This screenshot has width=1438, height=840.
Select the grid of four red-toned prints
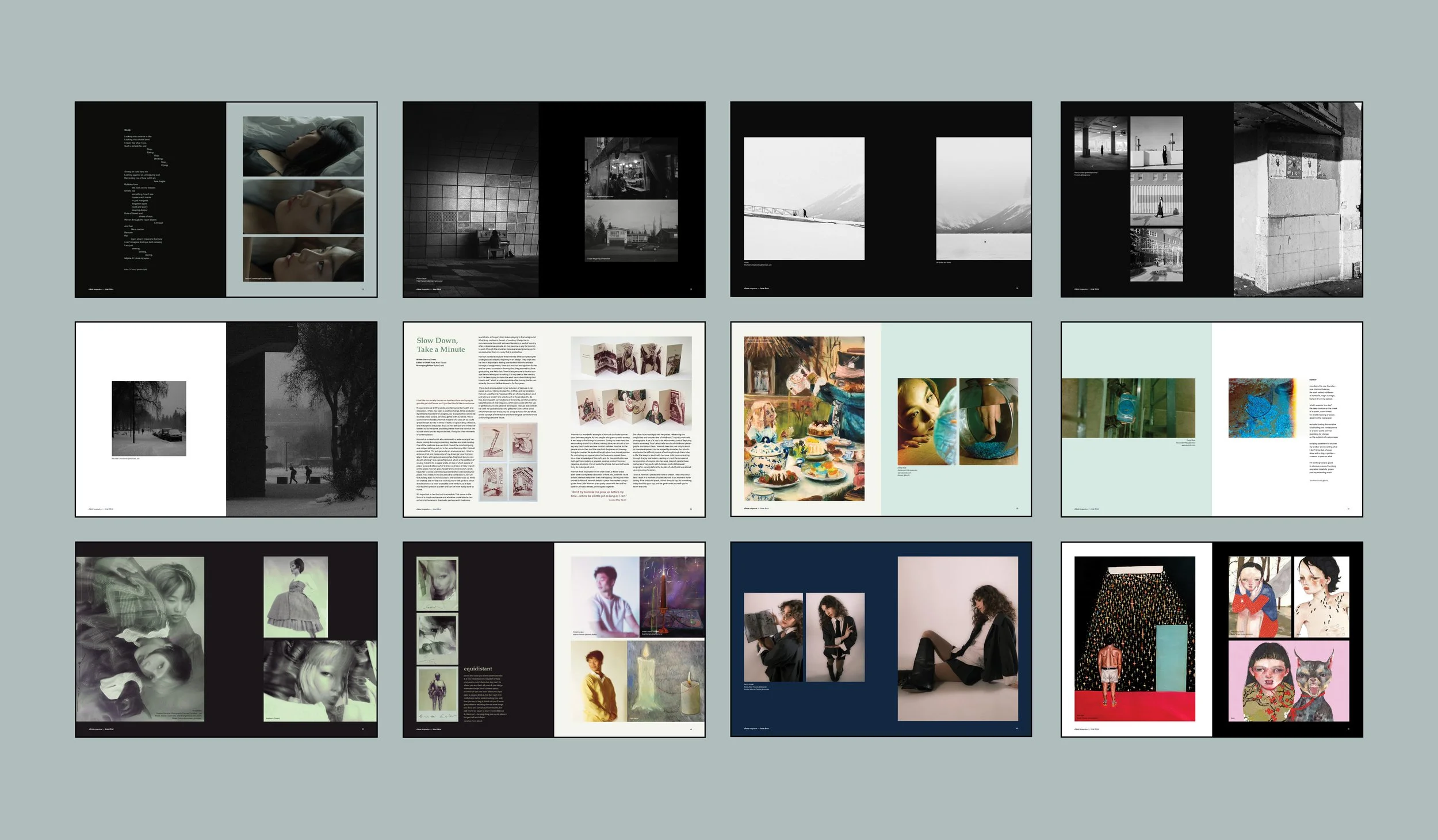click(508, 462)
